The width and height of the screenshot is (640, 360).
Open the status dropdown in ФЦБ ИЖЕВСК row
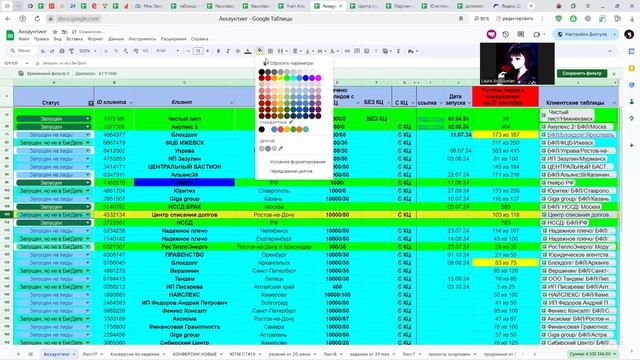87,143
